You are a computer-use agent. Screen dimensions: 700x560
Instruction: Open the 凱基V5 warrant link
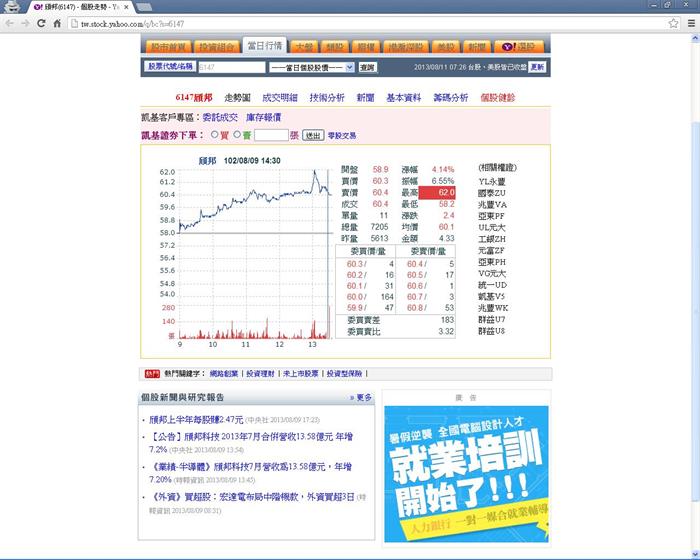(x=492, y=297)
